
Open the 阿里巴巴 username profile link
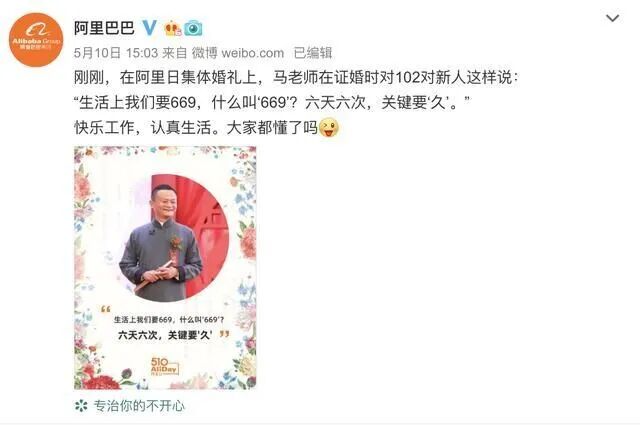click(104, 28)
